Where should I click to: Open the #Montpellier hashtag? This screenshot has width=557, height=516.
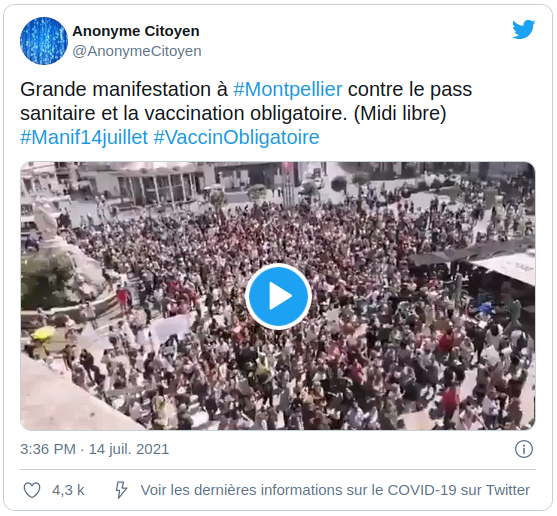coord(287,89)
